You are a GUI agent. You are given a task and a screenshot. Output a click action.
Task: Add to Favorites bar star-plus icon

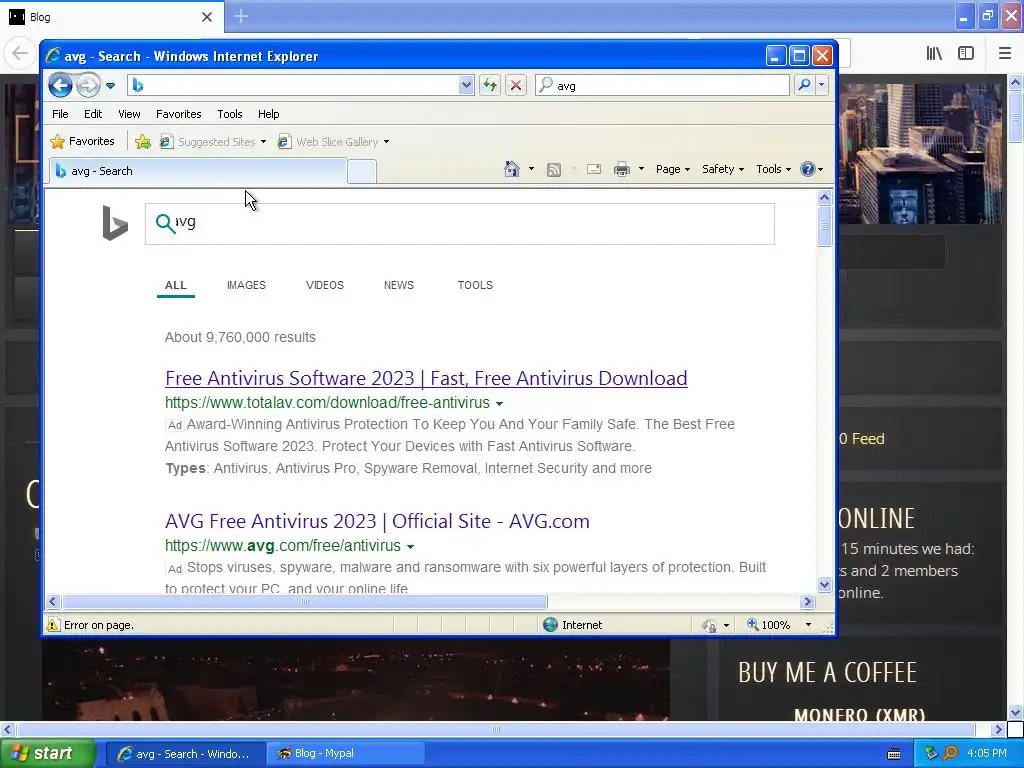coord(143,141)
